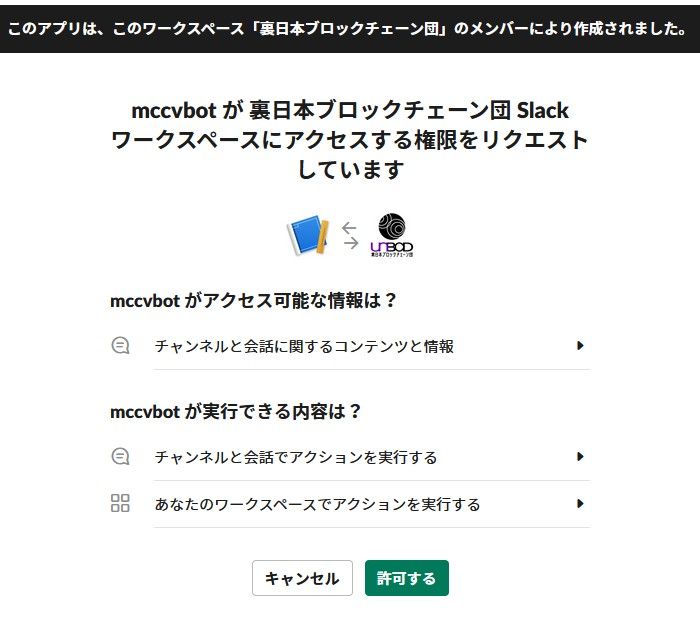
Task: Click the mccvbot app icon
Action: pyautogui.click(x=308, y=235)
